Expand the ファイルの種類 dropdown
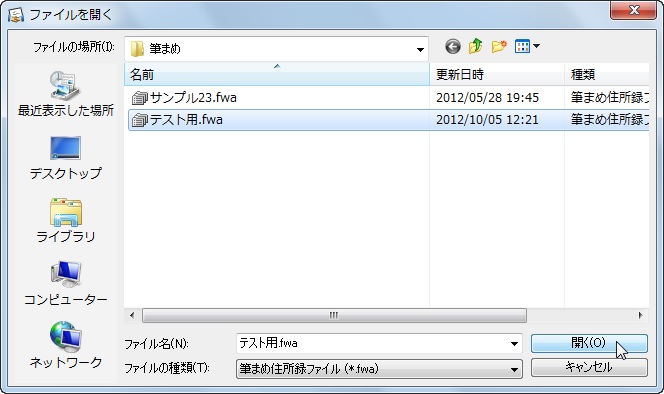 tap(514, 369)
